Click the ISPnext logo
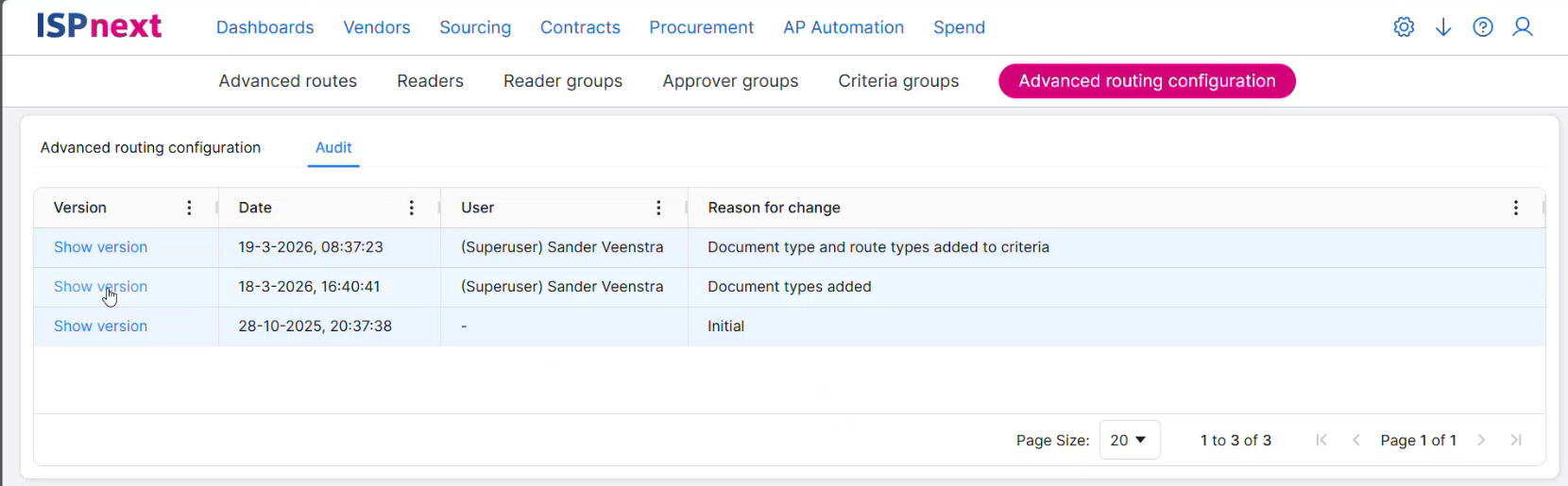The height and width of the screenshot is (486, 1568). point(99,26)
